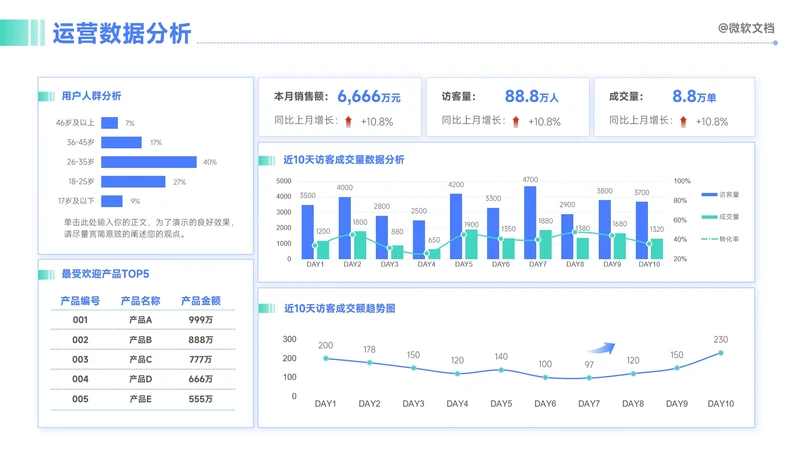
Task: Select the 产品金额 column header
Action: [200, 301]
